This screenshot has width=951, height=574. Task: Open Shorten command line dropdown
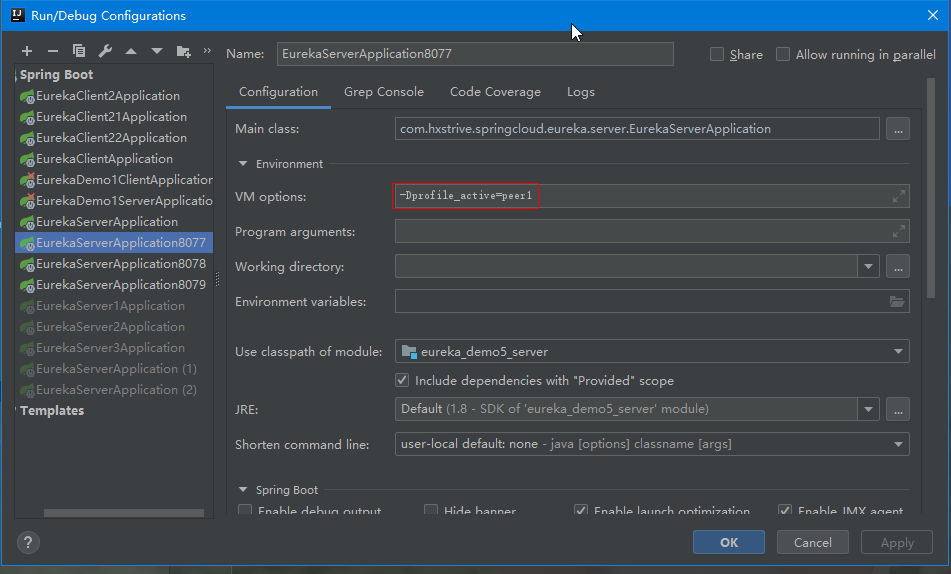[x=898, y=445]
